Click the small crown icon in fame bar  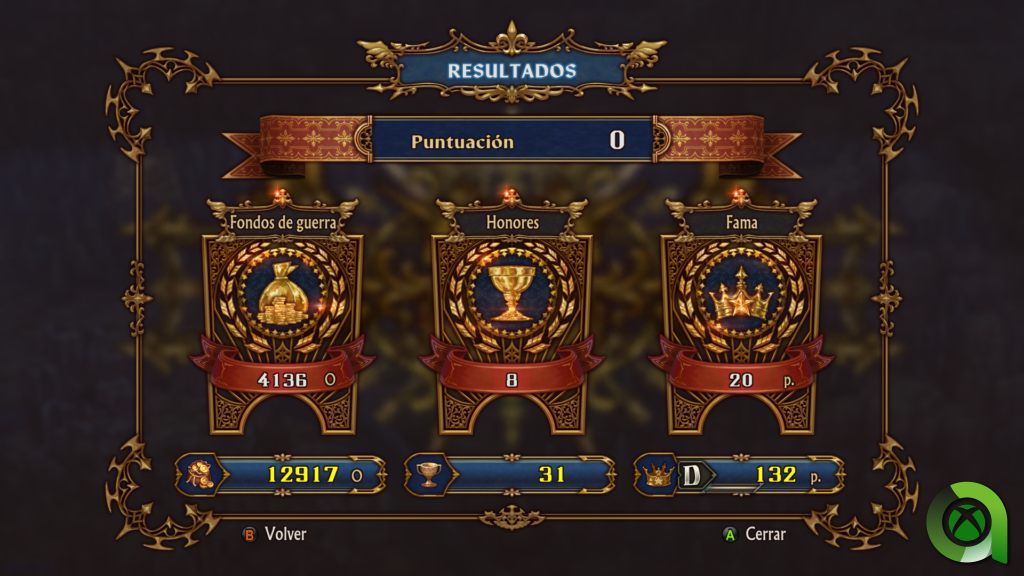658,475
